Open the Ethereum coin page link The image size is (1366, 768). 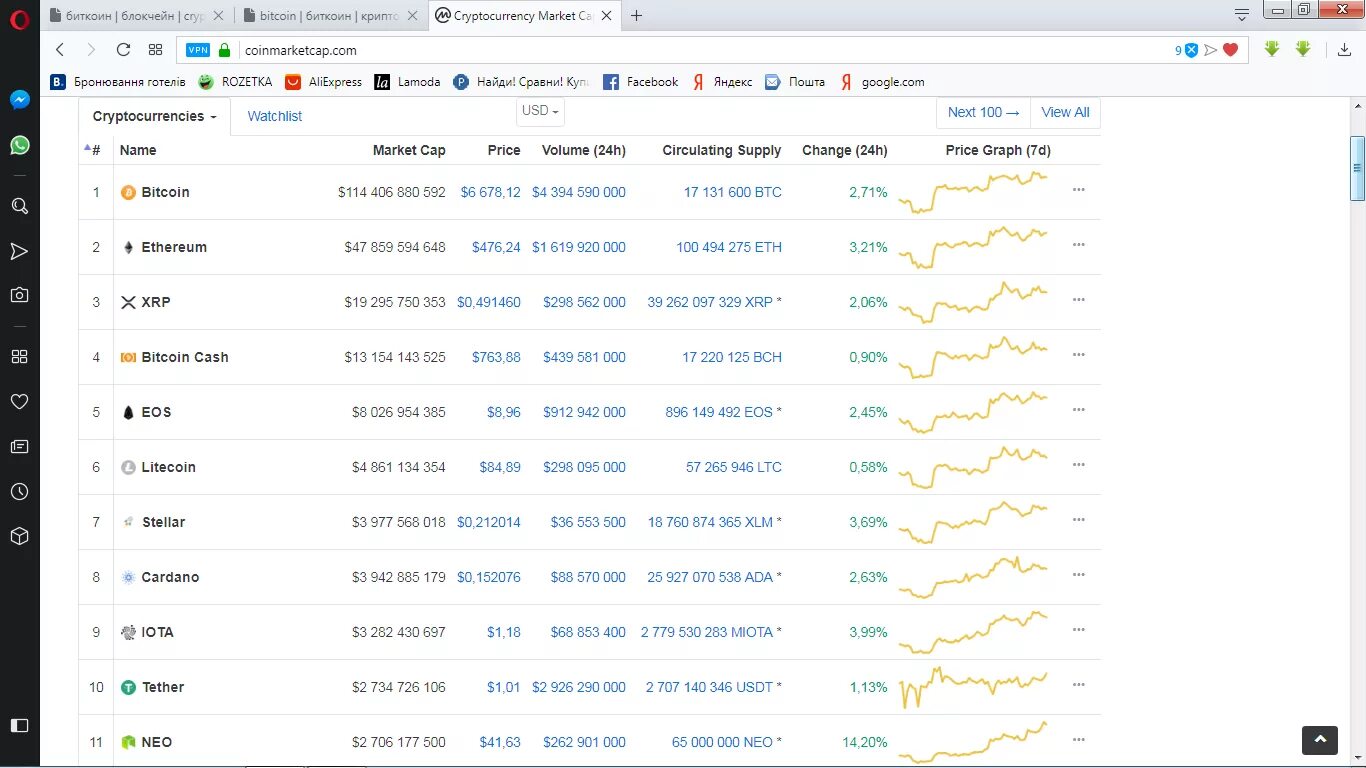pos(174,247)
